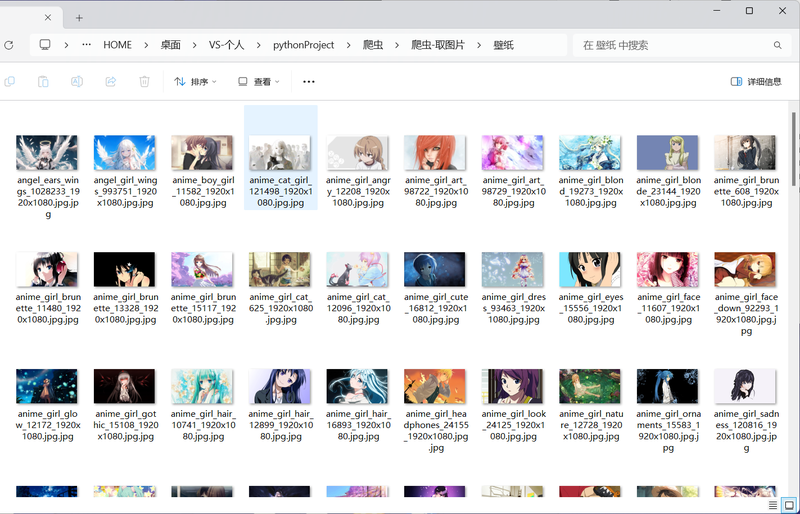800x514 pixels.
Task: Switch to details list view icon
Action: tap(773, 505)
